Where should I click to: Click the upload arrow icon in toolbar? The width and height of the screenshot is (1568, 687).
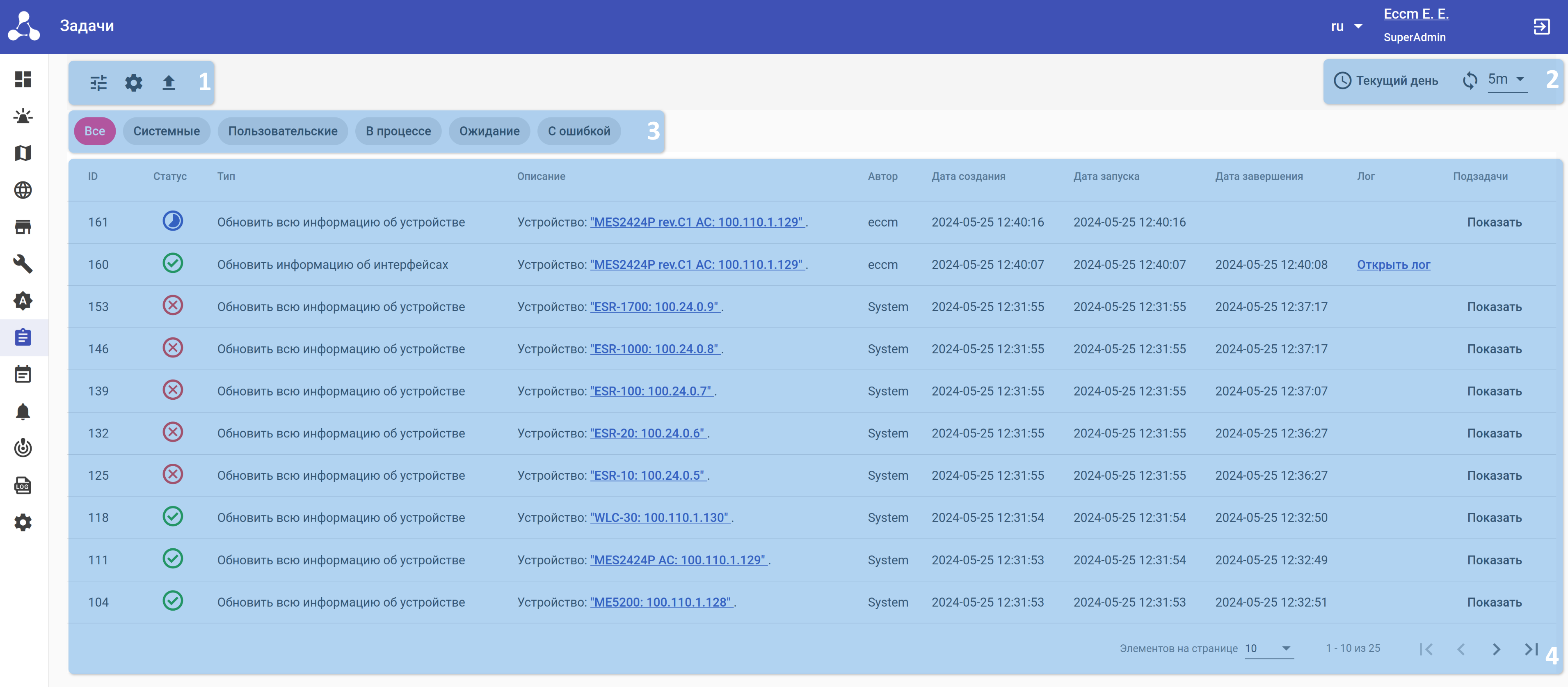(x=169, y=82)
